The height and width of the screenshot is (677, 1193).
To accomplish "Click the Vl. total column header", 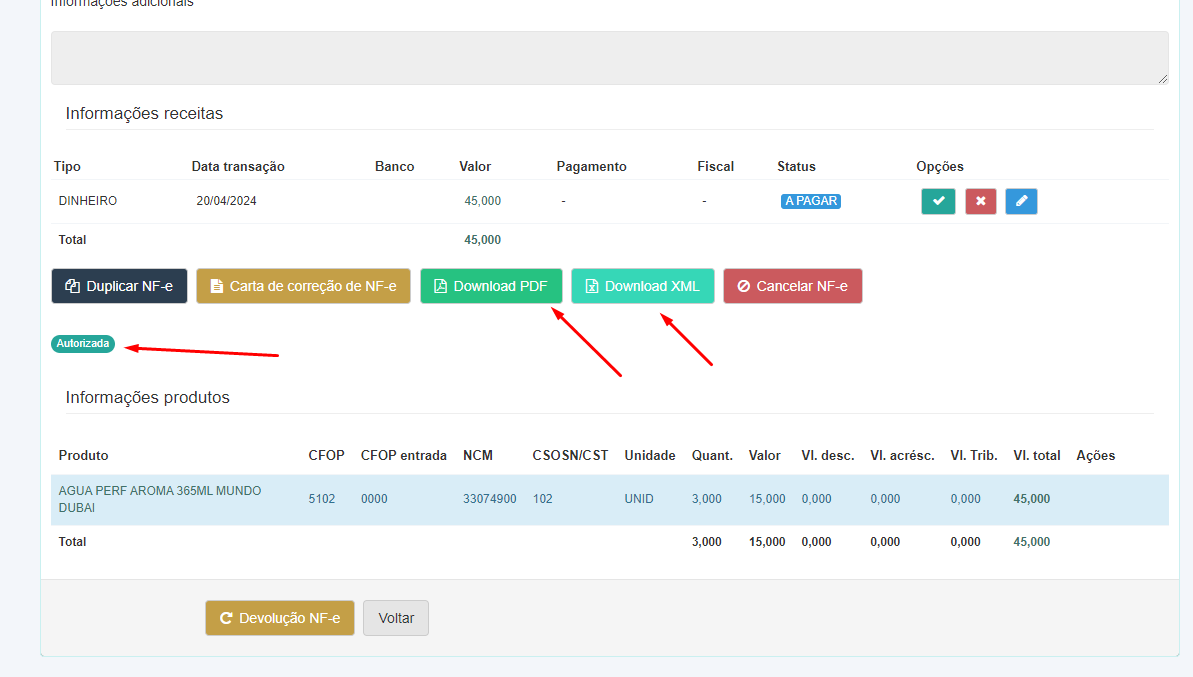I will (x=1037, y=456).
